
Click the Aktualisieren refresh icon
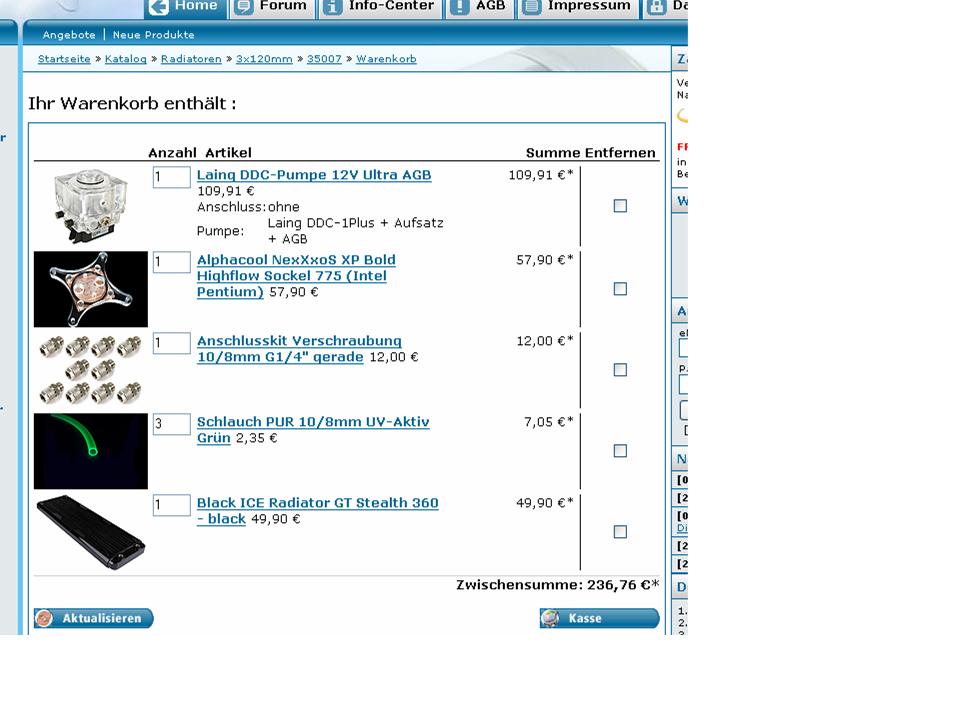point(44,618)
